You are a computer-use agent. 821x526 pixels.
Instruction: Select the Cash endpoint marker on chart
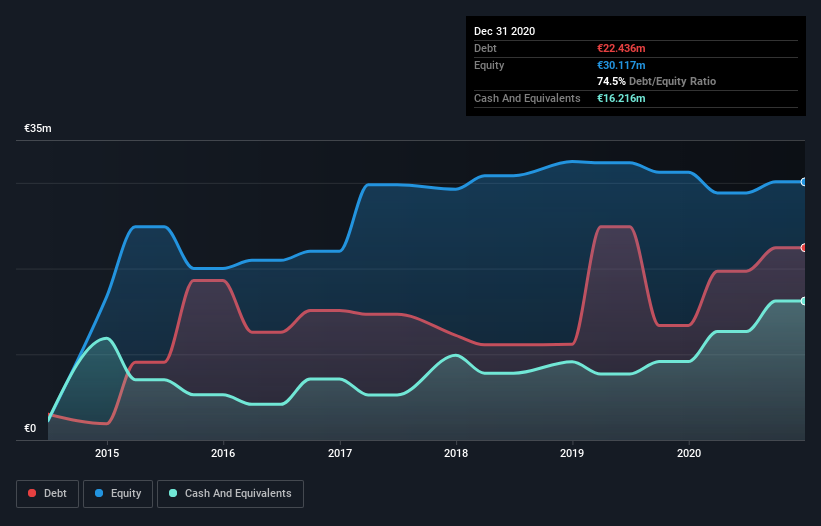[x=804, y=301]
